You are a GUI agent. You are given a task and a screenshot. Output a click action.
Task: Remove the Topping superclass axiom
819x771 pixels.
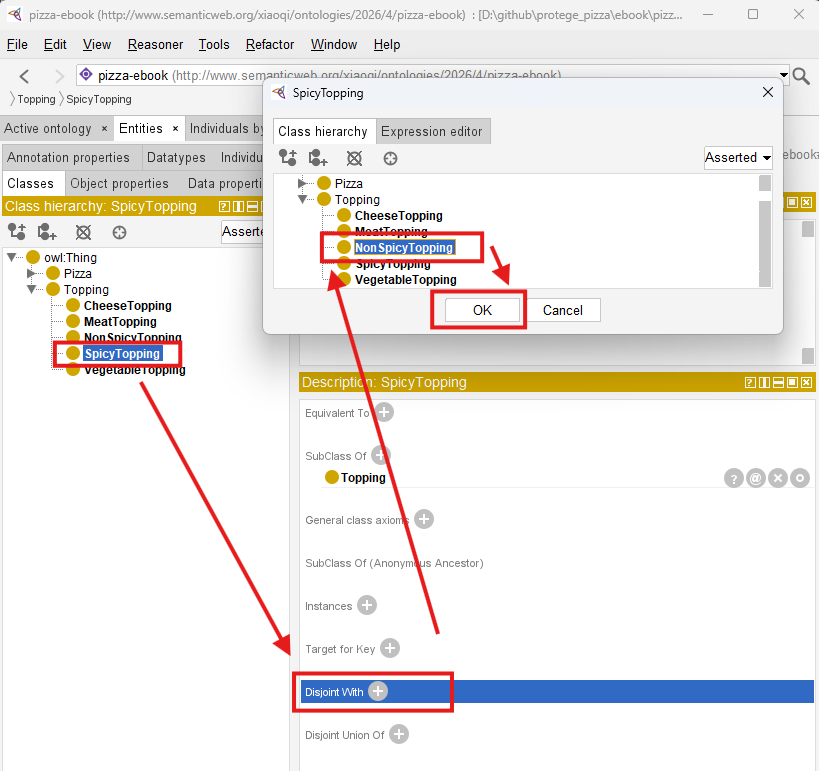(778, 478)
